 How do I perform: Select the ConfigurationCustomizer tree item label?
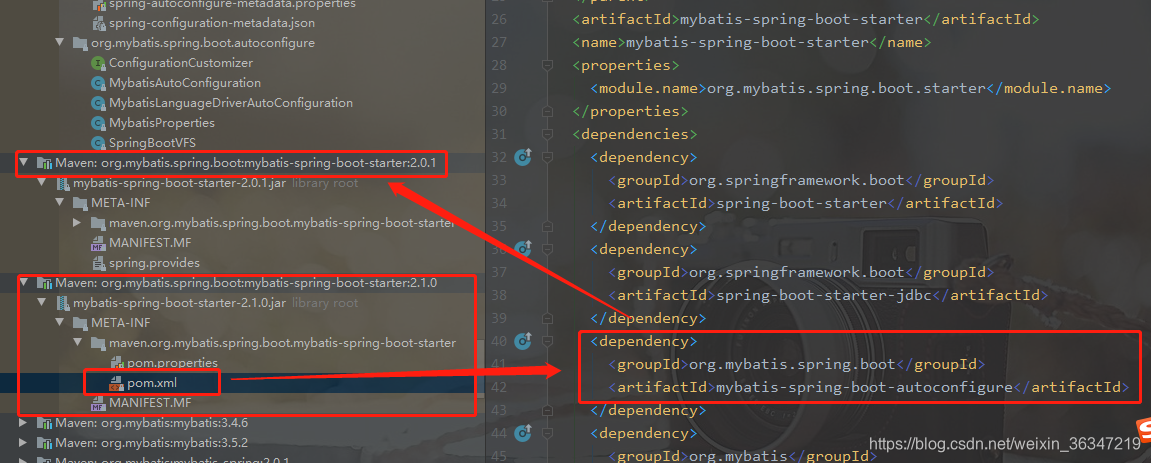181,64
